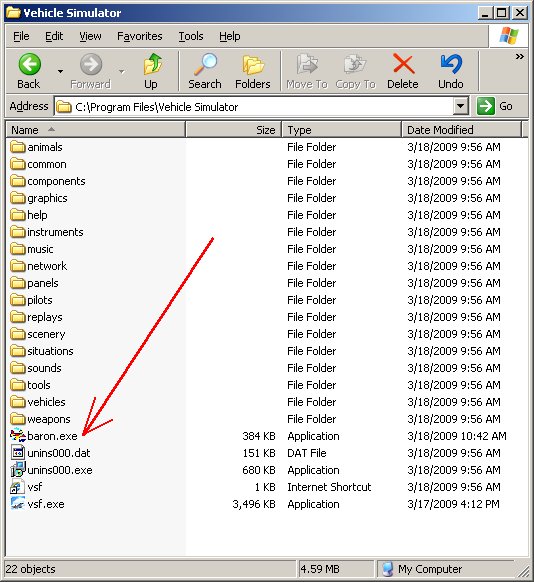Click the Delete toolbar button
This screenshot has width=534, height=582.
pos(403,71)
